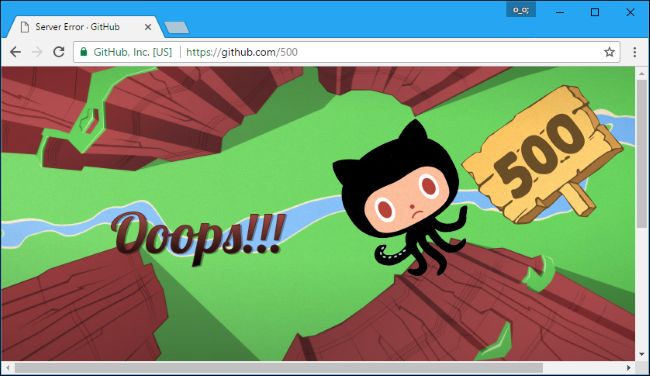Screen dimensions: 650x376
Task: Click the Octocat mascot image
Action: tap(401, 198)
